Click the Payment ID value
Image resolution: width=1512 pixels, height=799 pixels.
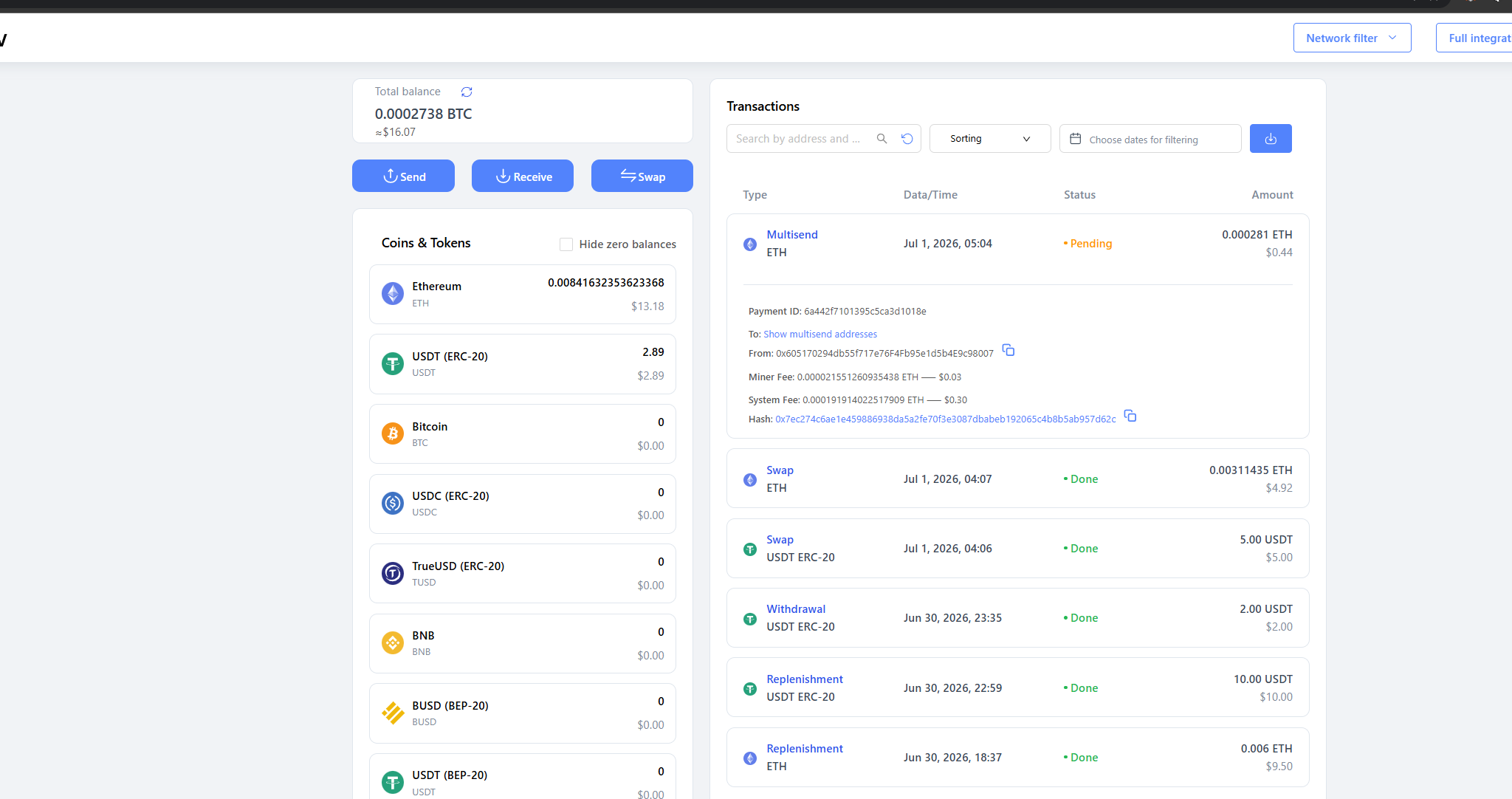[865, 311]
